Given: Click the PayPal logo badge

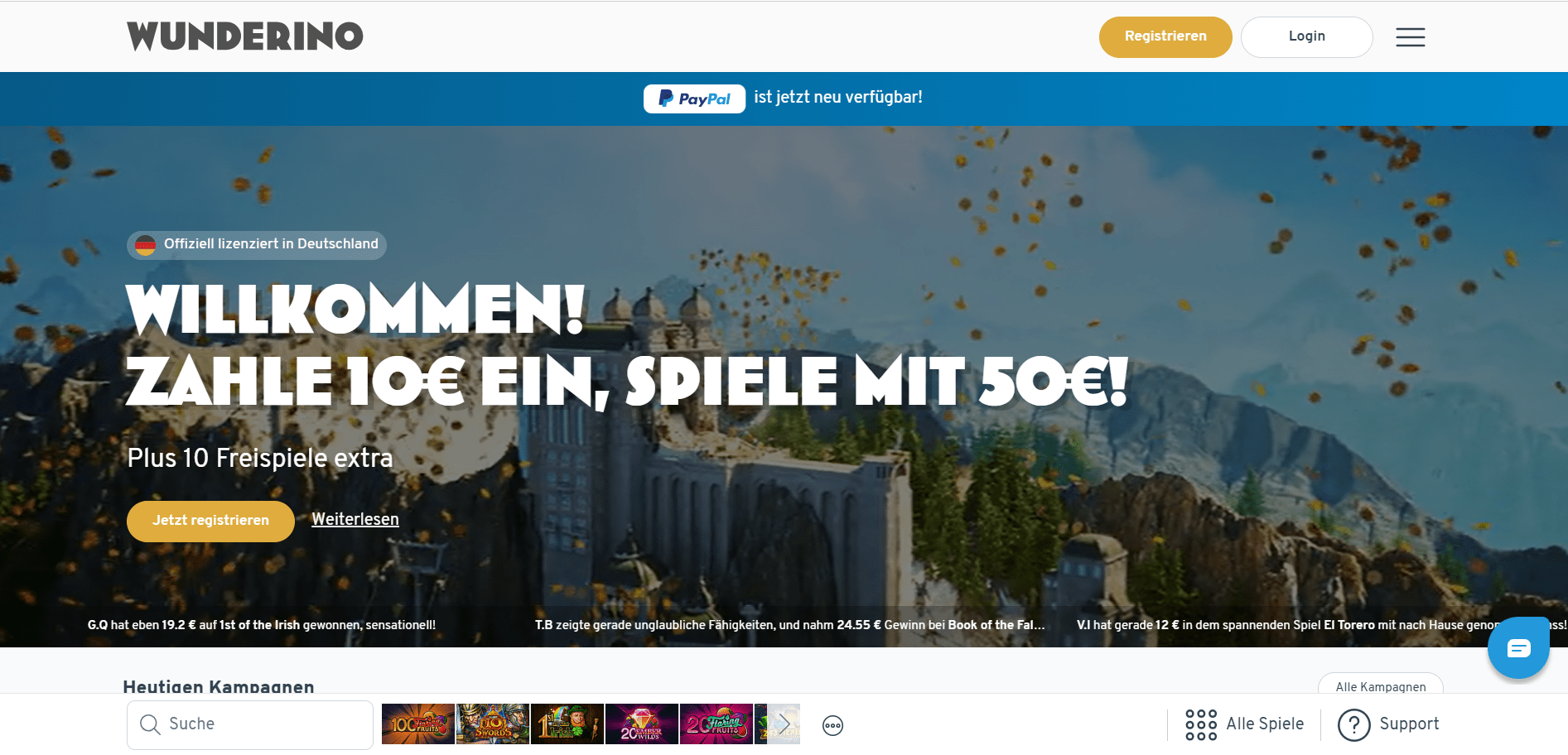Looking at the screenshot, I should coord(694,99).
